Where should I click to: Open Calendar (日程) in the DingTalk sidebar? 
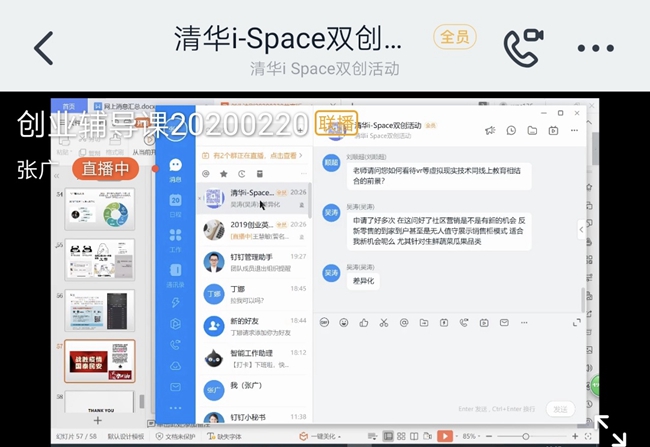(x=175, y=205)
